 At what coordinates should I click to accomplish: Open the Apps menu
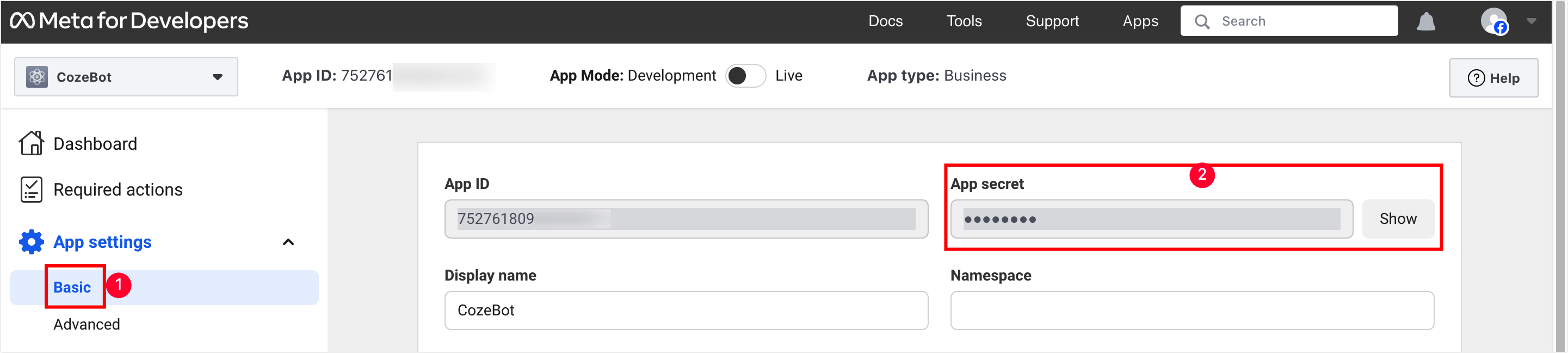(1140, 21)
